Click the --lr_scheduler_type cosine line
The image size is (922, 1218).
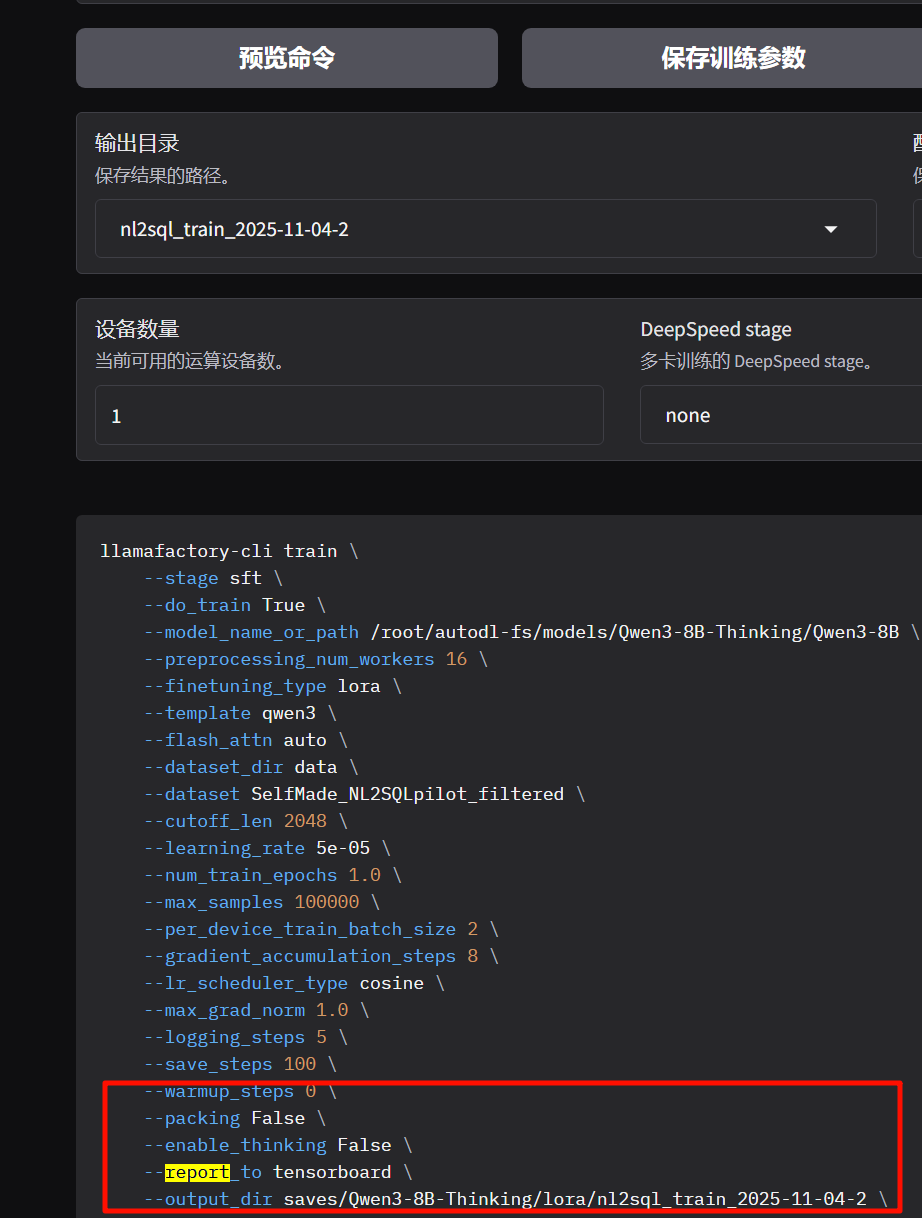tap(294, 983)
